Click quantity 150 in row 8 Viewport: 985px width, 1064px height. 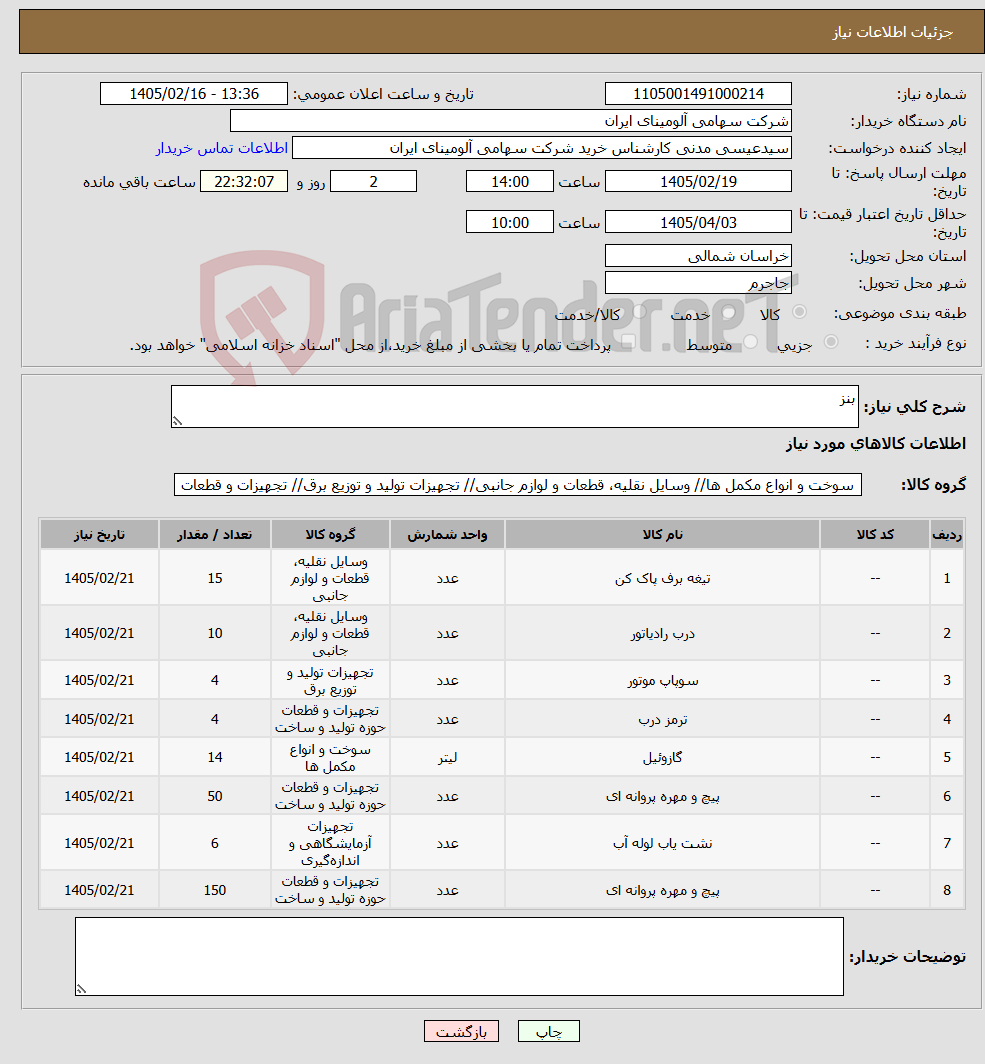(x=214, y=890)
